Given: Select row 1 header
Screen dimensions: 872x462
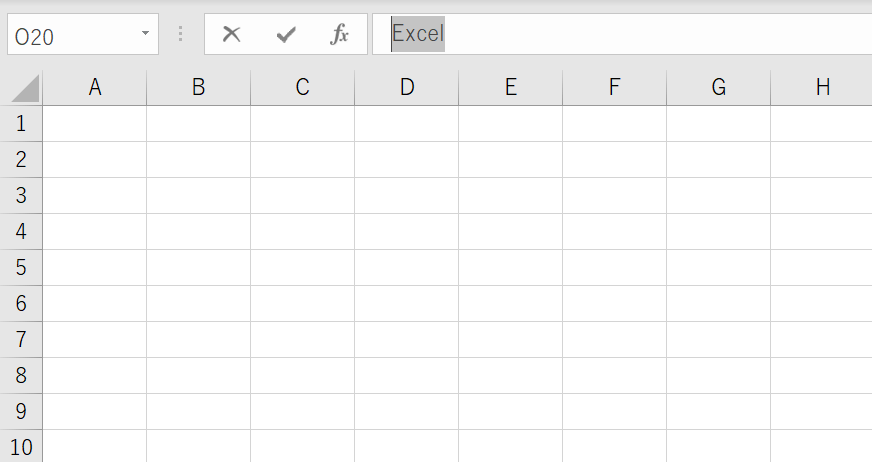Looking at the screenshot, I should coord(22,124).
